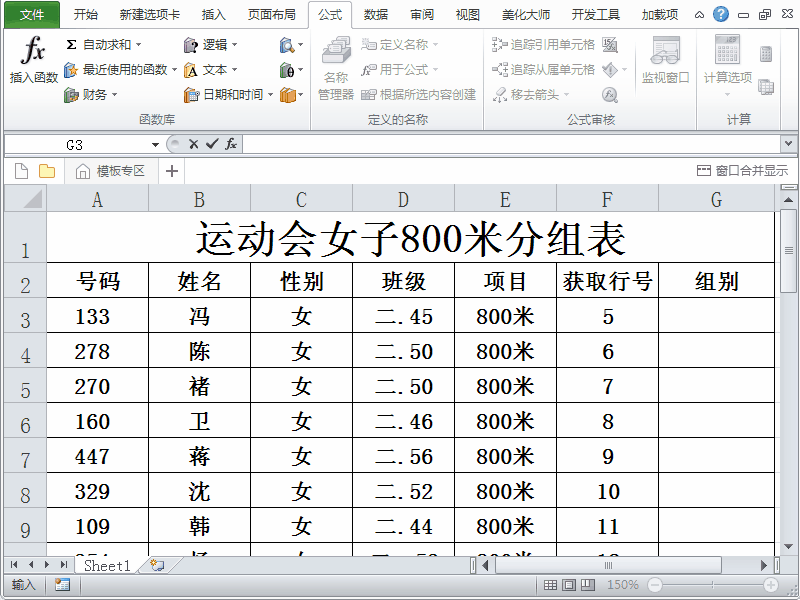Click the zoom out minus button
This screenshot has width=800, height=600.
655,585
